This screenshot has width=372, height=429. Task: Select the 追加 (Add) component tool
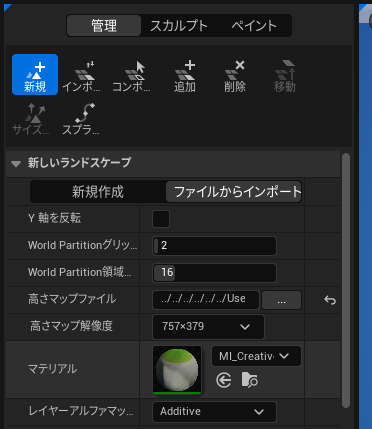click(x=185, y=76)
